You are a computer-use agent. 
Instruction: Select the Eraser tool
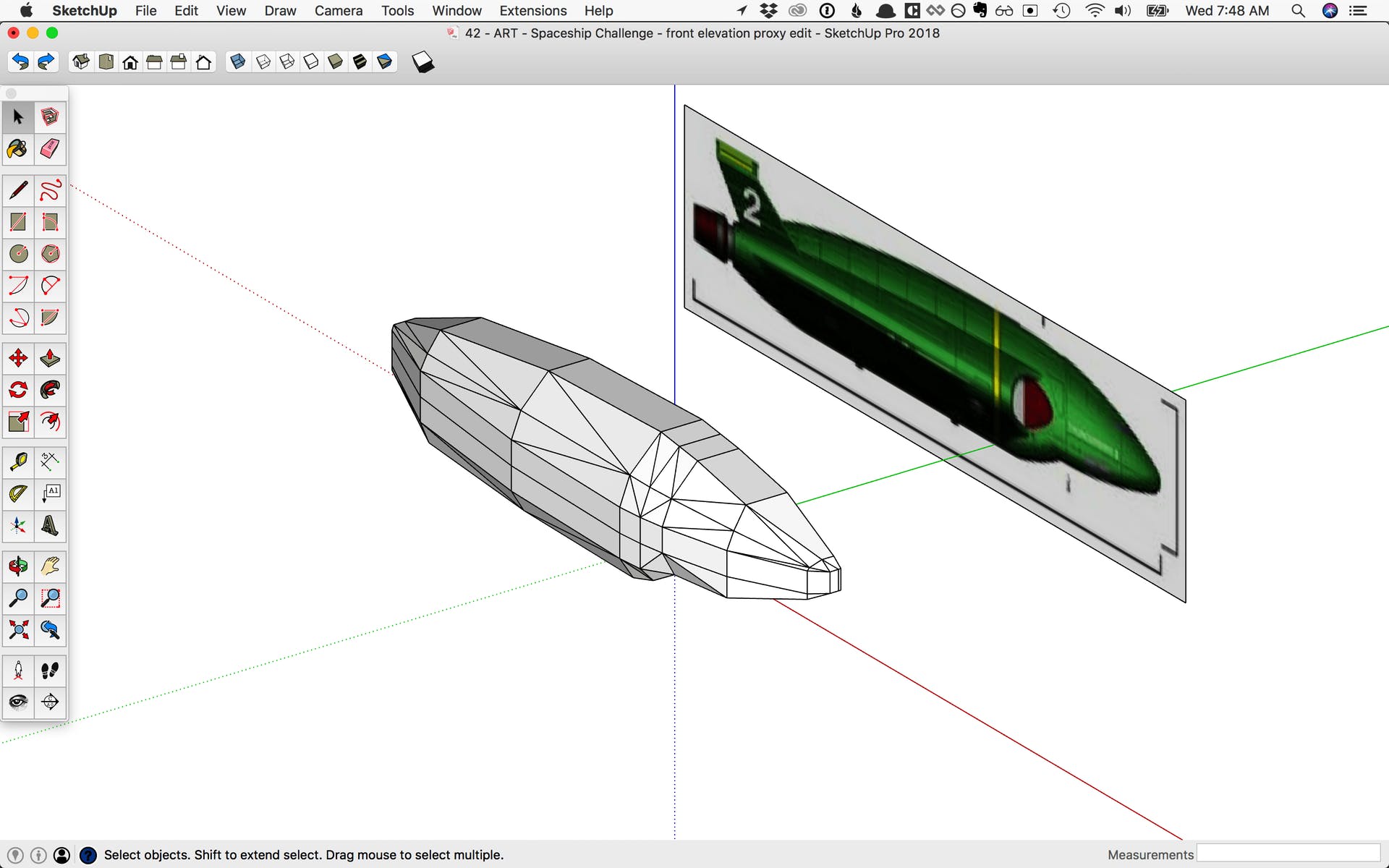pos(49,149)
